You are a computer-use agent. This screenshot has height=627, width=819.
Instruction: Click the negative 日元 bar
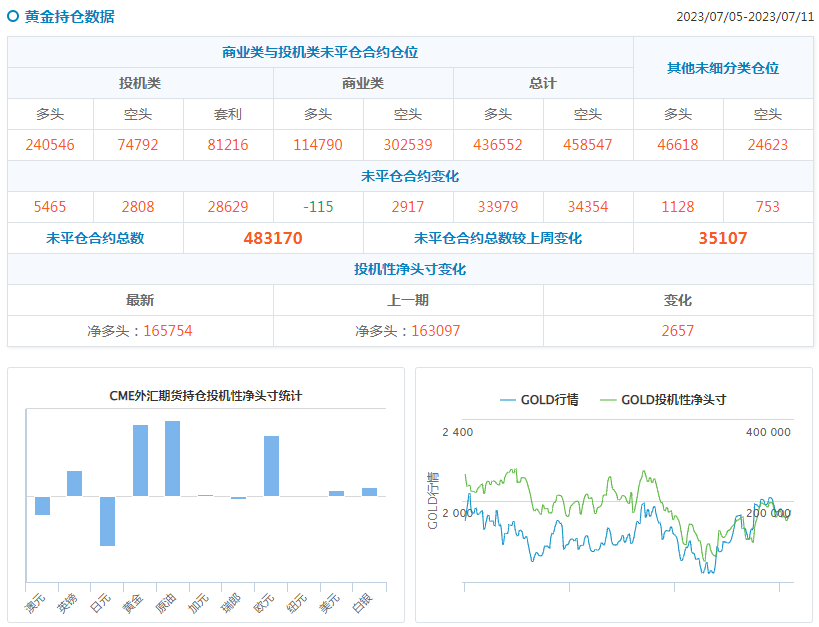pyautogui.click(x=107, y=521)
